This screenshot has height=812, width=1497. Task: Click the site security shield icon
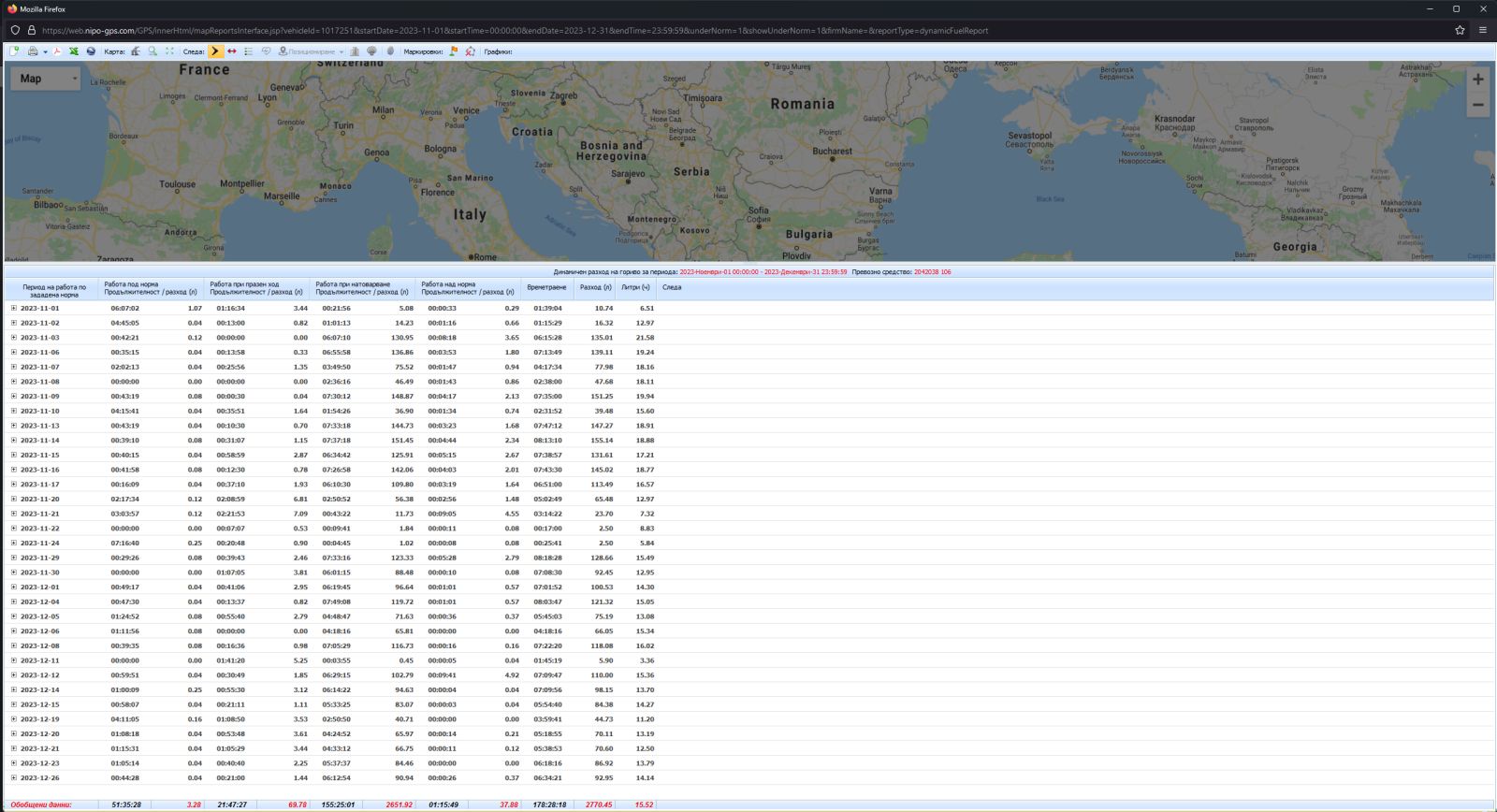coord(15,30)
